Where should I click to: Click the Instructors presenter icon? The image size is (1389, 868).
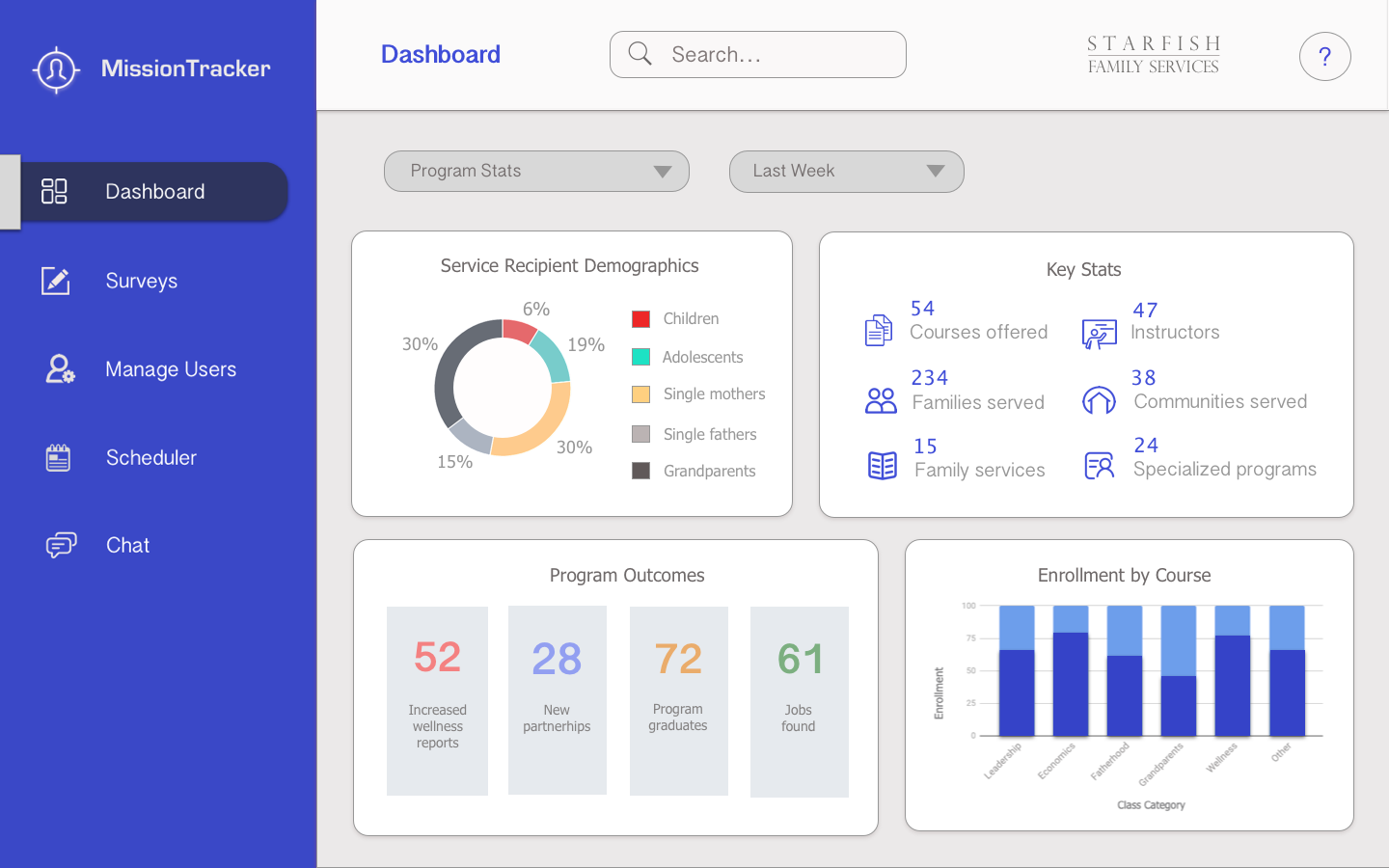[x=1099, y=334]
